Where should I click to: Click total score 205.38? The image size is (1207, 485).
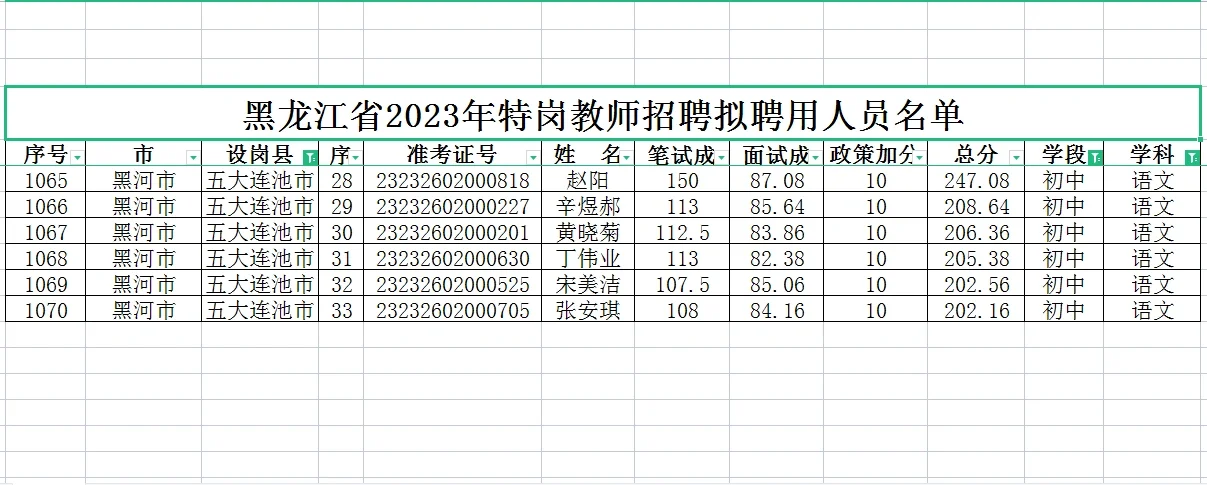coord(976,259)
